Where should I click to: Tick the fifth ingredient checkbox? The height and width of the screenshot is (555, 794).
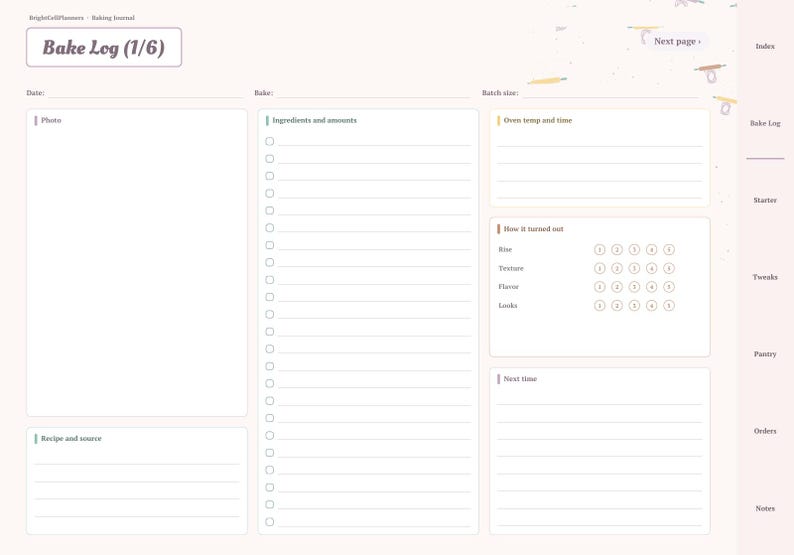tap(270, 210)
